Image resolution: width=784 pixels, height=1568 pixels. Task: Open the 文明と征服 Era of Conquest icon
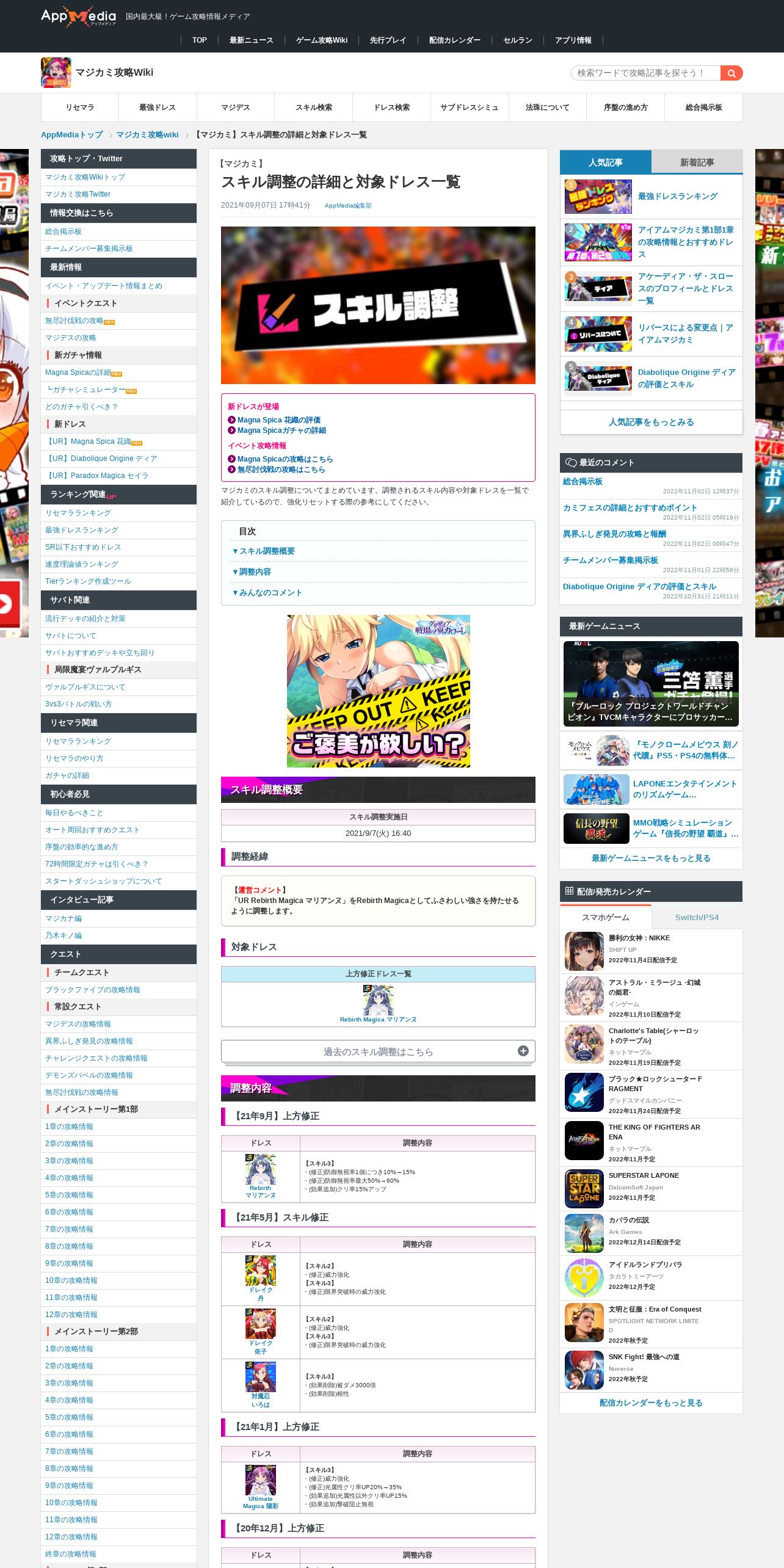[x=584, y=1323]
